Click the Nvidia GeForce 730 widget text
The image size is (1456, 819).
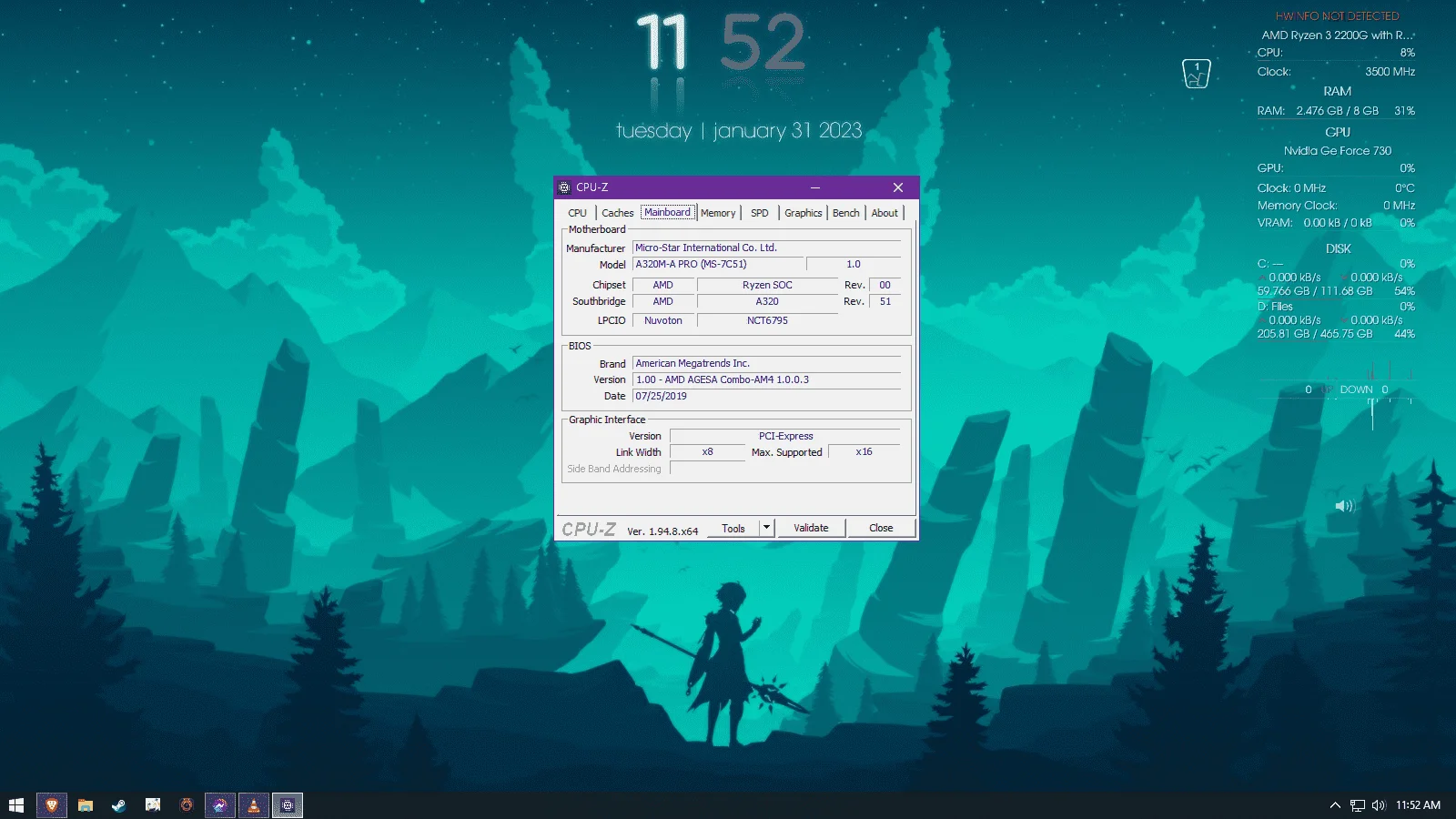(1338, 151)
